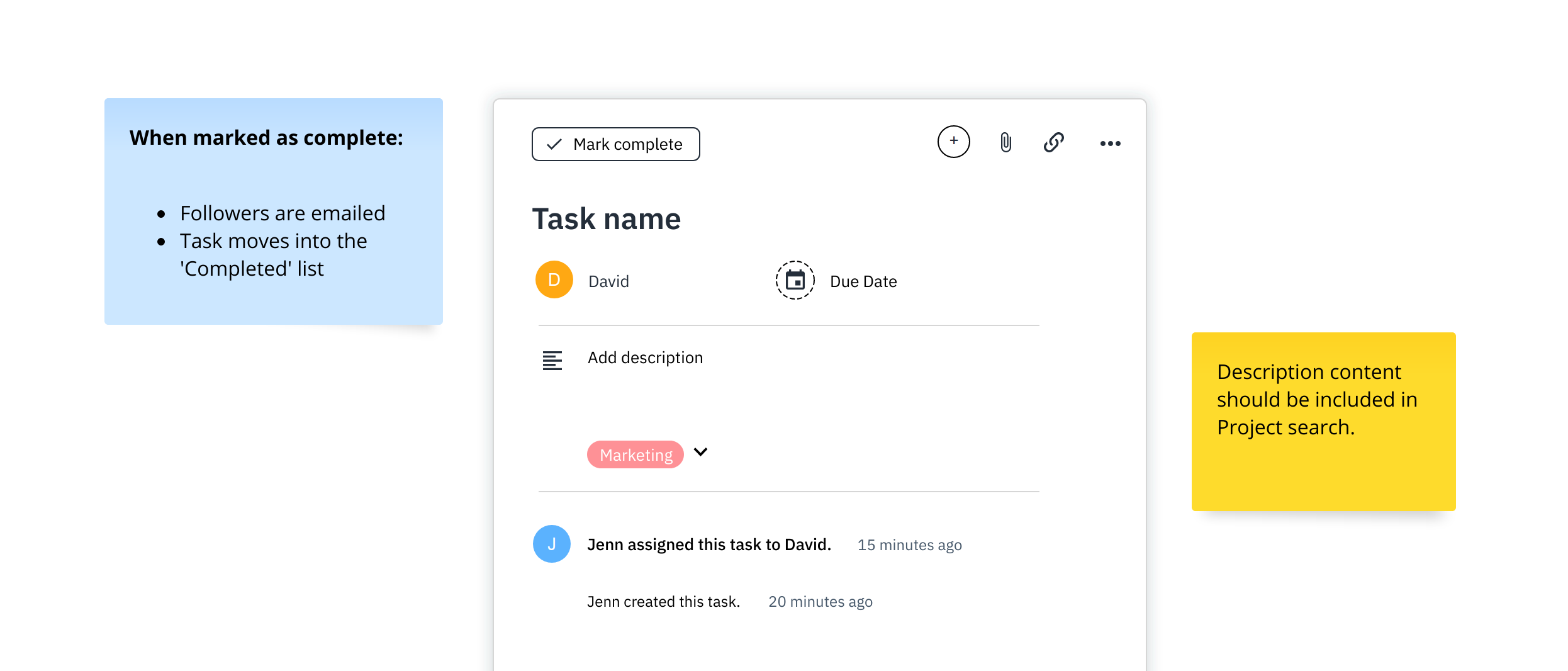Click the Mark complete button
Screen dimensions: 1568x671
[x=615, y=144]
